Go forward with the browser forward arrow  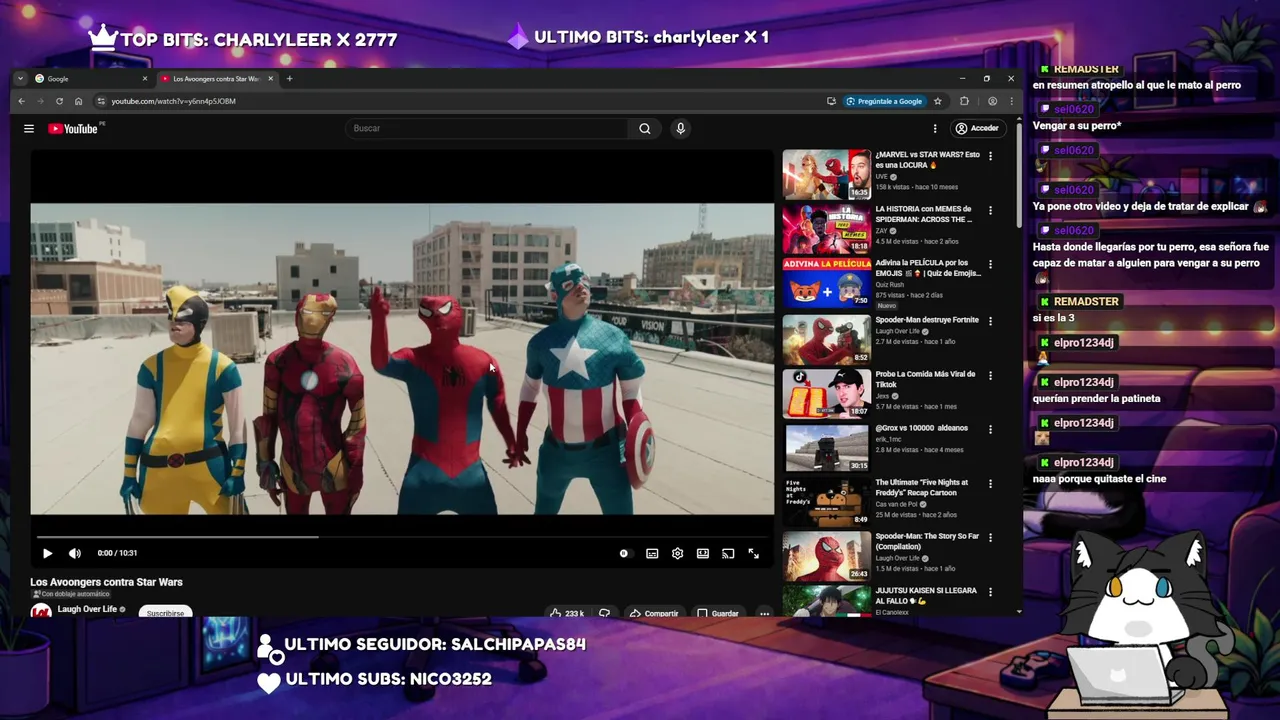point(40,101)
